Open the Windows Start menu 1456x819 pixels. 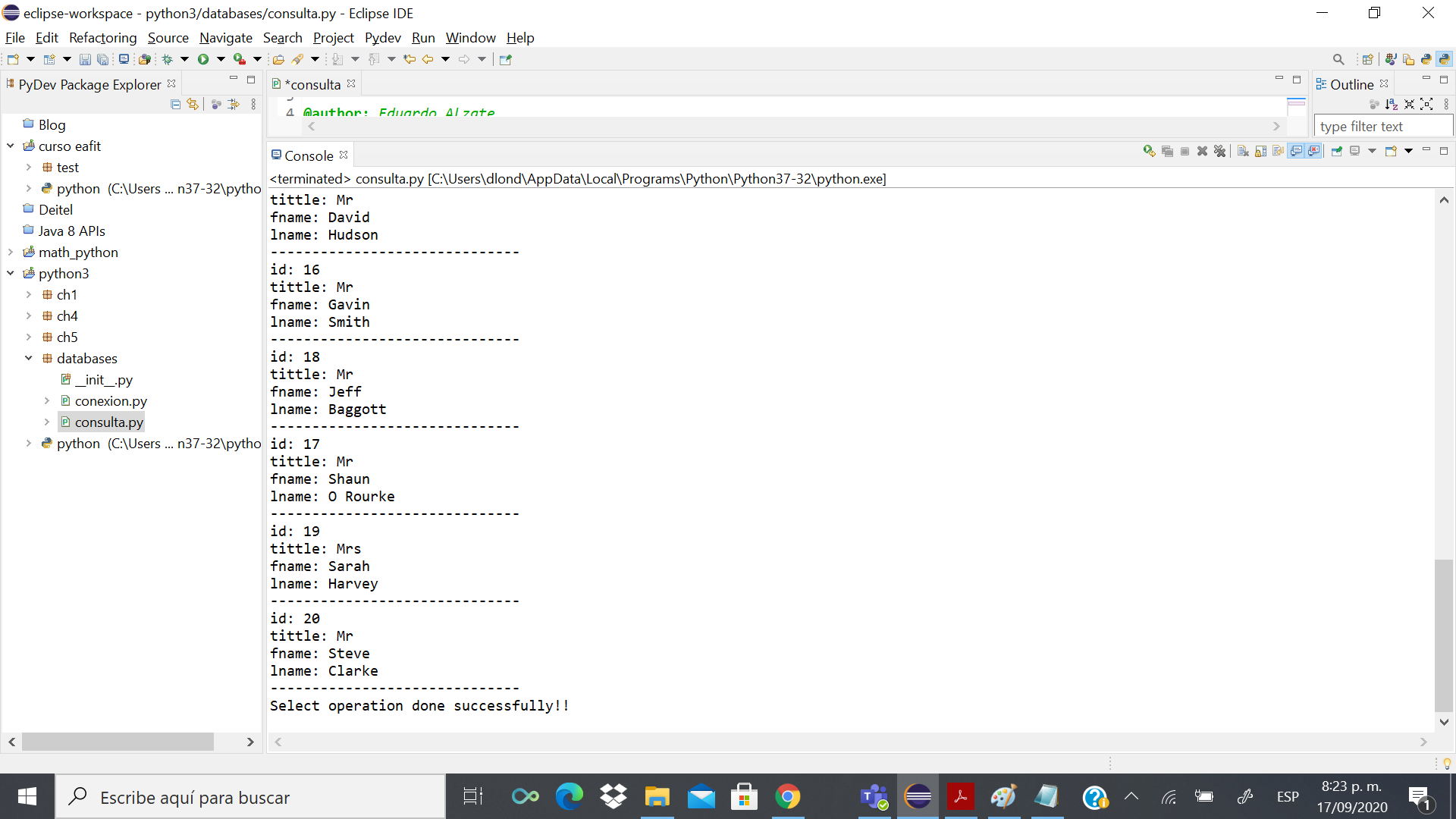[x=27, y=796]
